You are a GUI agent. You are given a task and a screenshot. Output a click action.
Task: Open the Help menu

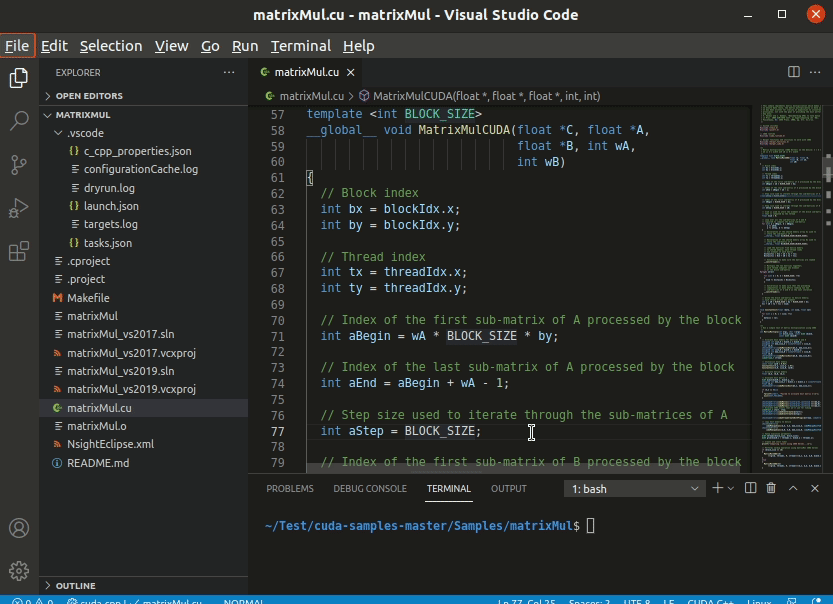point(359,46)
